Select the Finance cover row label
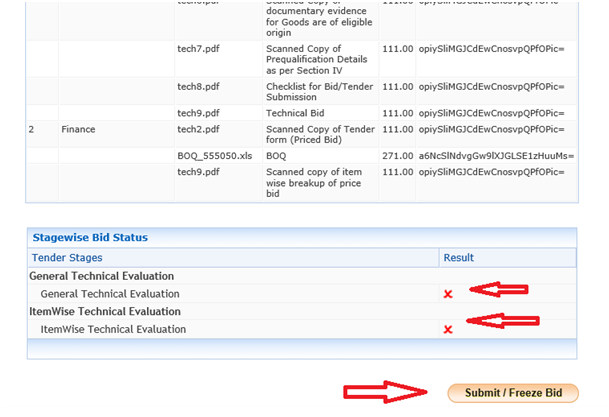 click(79, 129)
